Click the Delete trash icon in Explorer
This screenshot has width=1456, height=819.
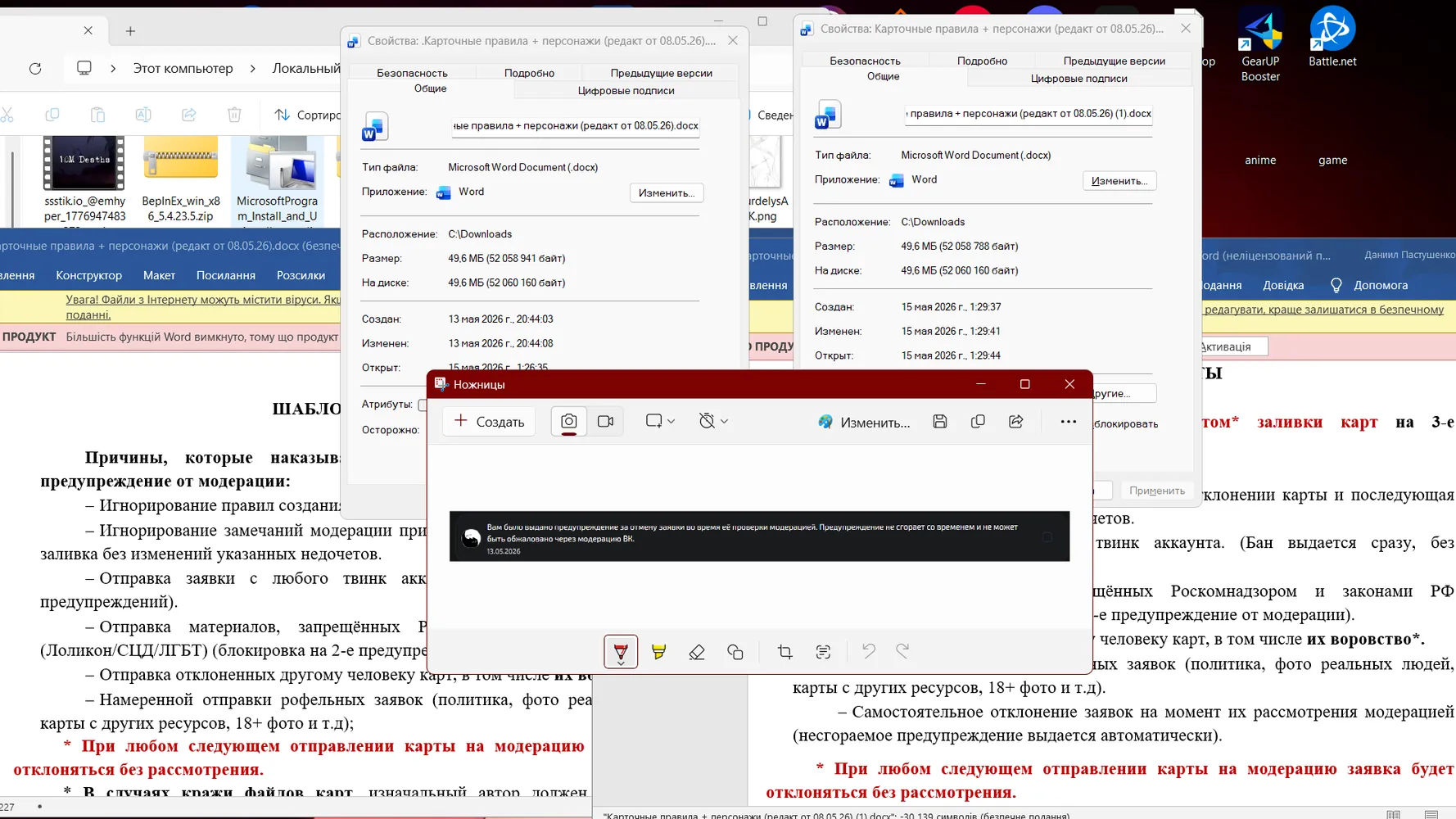click(234, 115)
